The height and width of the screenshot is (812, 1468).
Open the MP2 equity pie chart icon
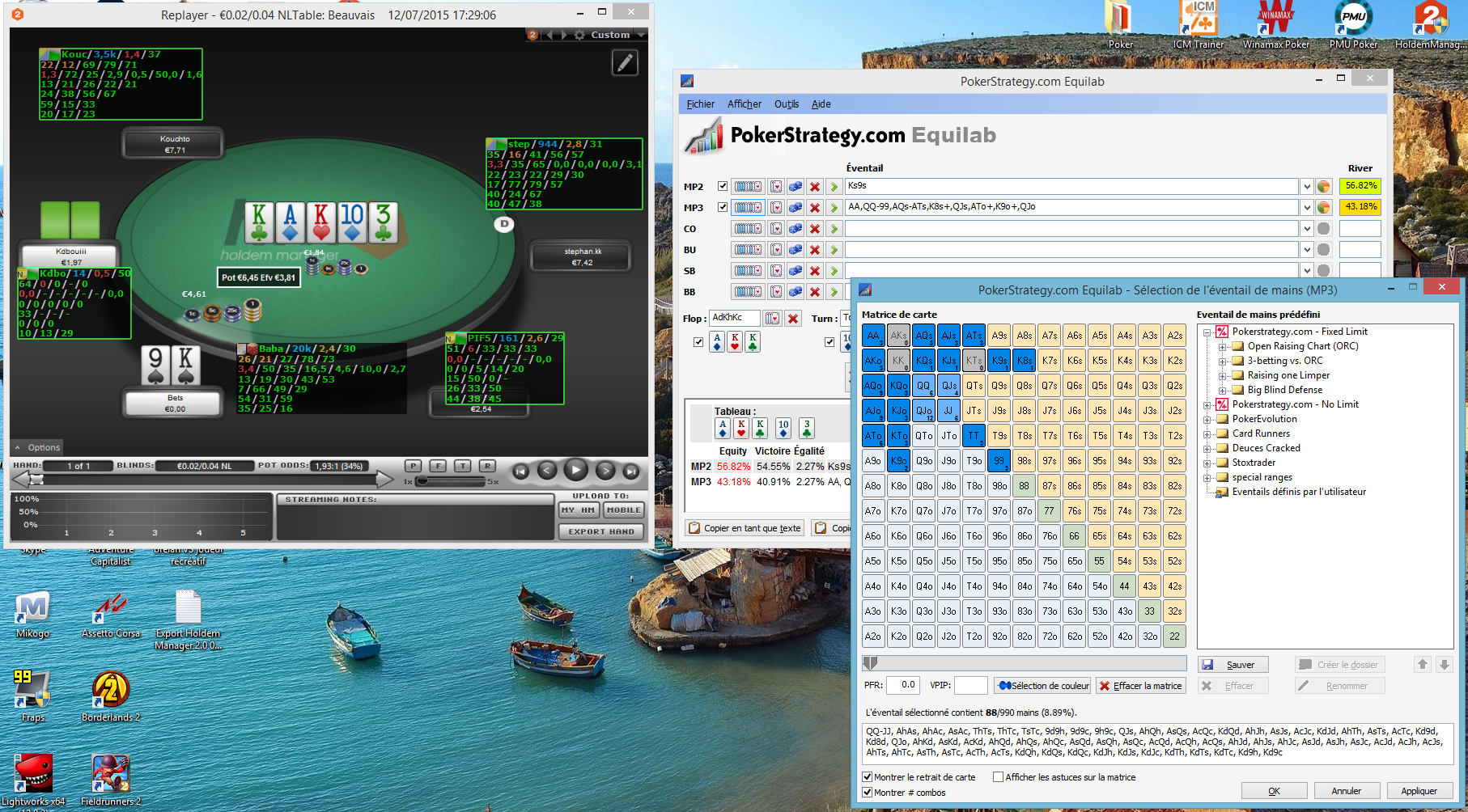pyautogui.click(x=1324, y=187)
